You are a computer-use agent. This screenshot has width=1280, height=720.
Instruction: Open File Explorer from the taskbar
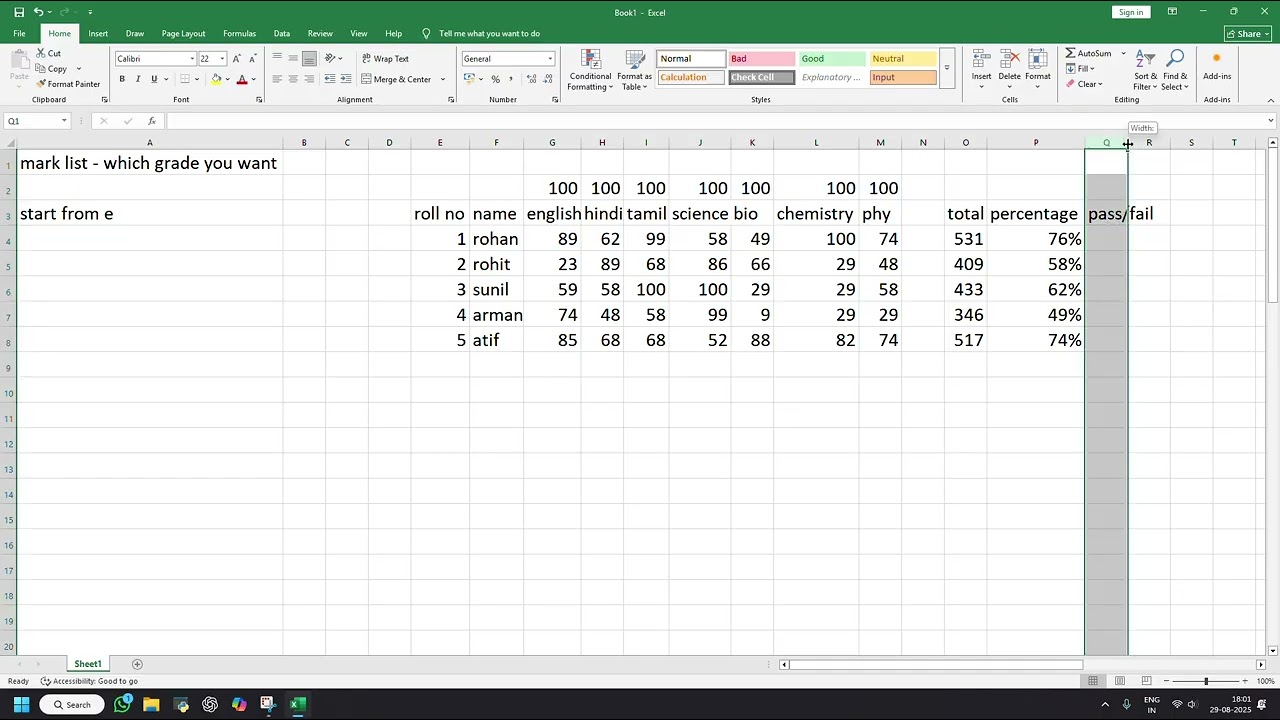coord(151,704)
